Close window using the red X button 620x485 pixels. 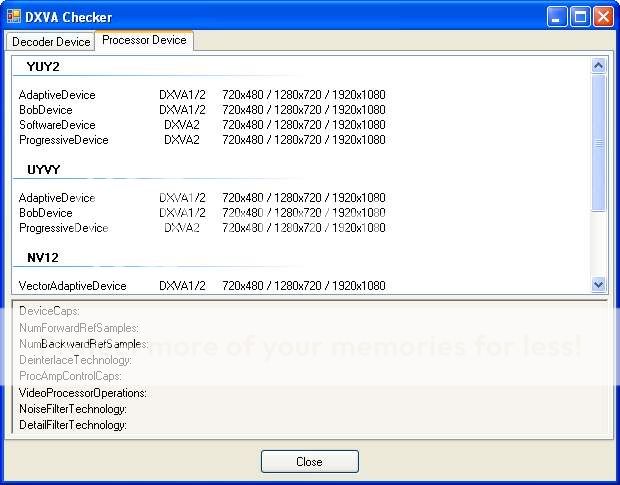pyautogui.click(x=603, y=17)
